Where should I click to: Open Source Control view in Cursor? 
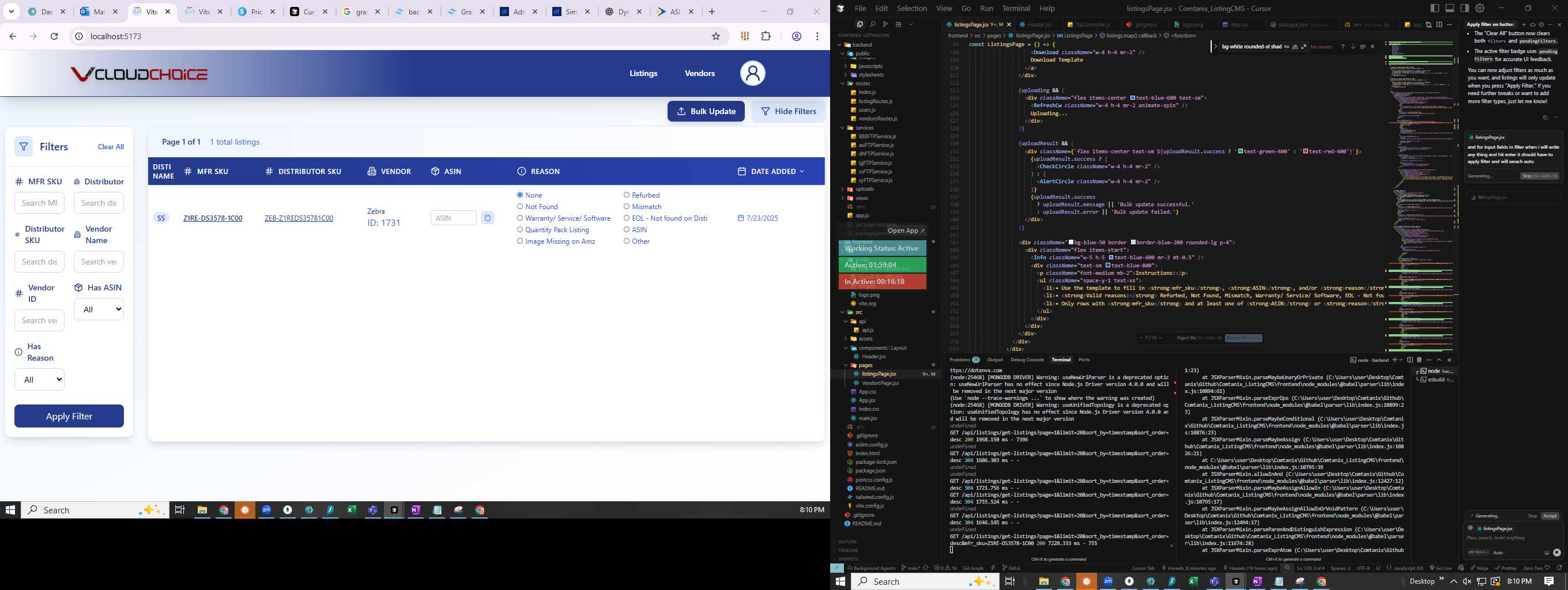pyautogui.click(x=885, y=24)
